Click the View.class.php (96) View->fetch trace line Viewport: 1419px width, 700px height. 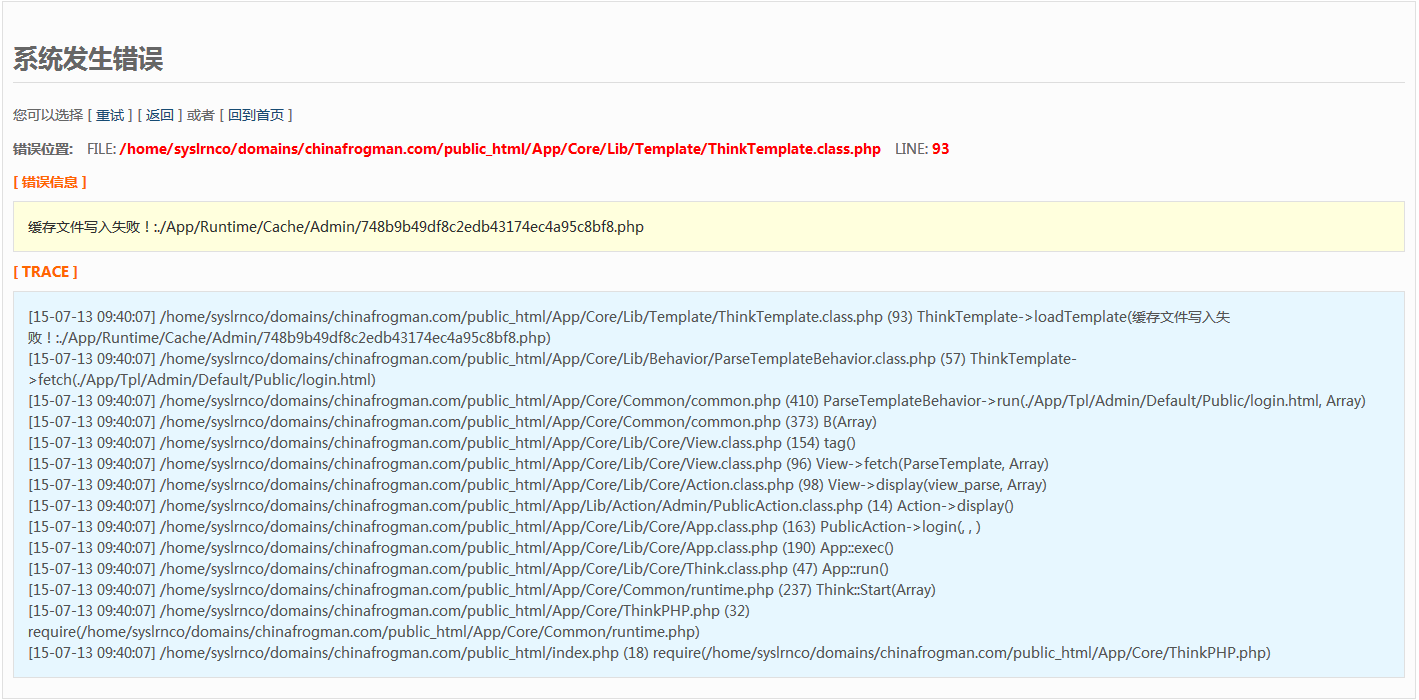pos(538,464)
